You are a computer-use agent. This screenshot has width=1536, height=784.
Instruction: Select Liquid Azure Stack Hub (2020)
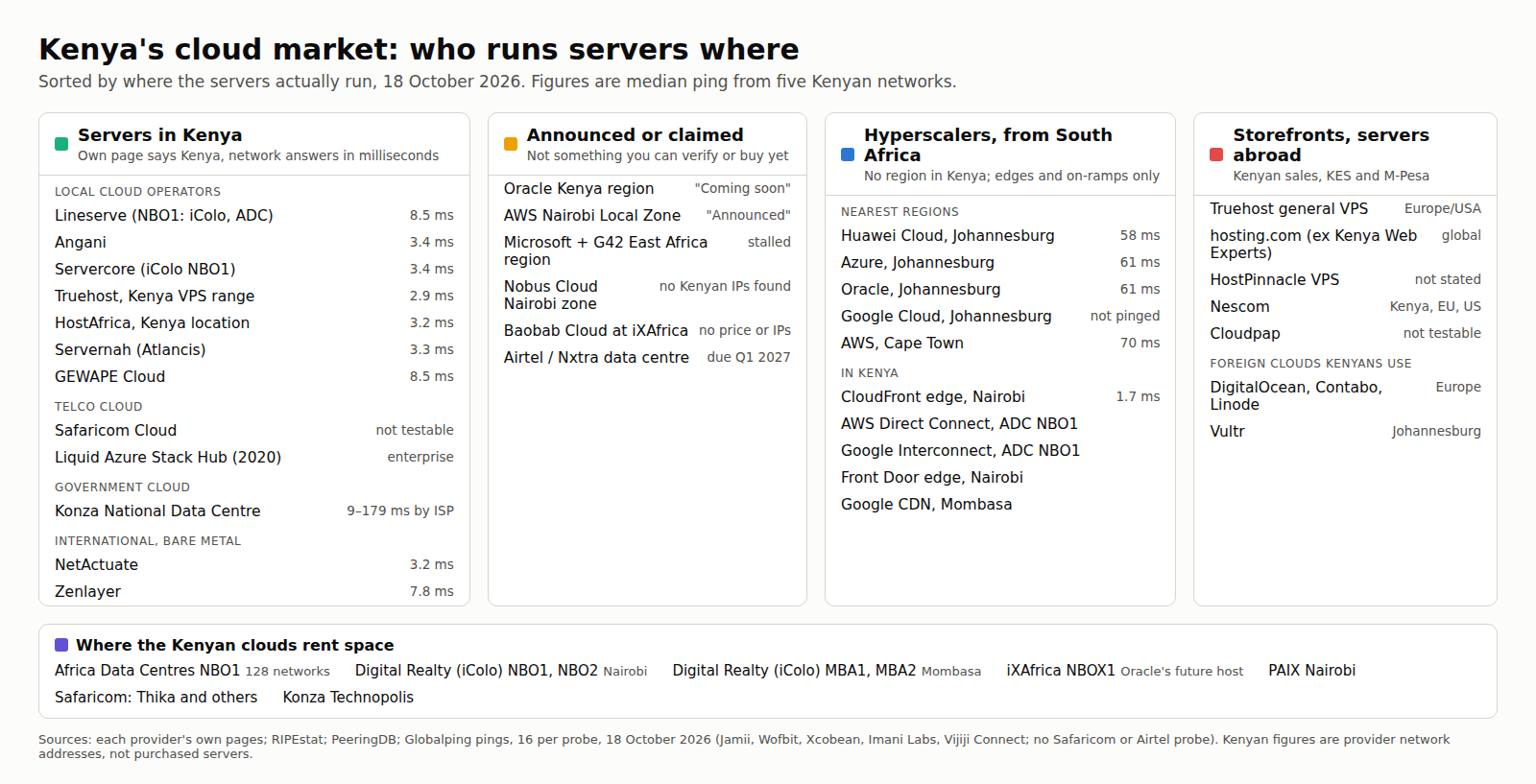click(254, 457)
